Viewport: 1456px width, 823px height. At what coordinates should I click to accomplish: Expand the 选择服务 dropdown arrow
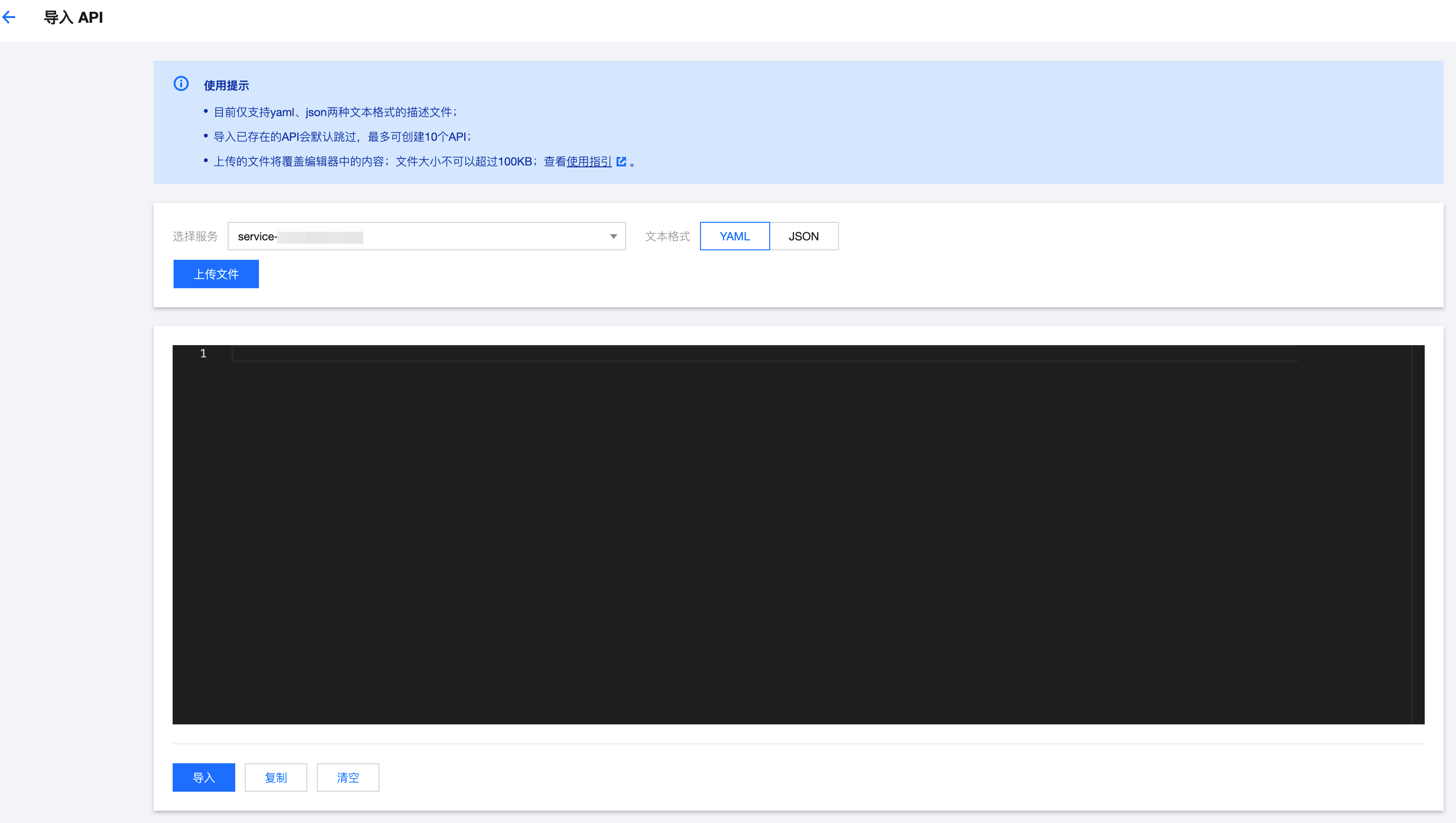(x=614, y=236)
